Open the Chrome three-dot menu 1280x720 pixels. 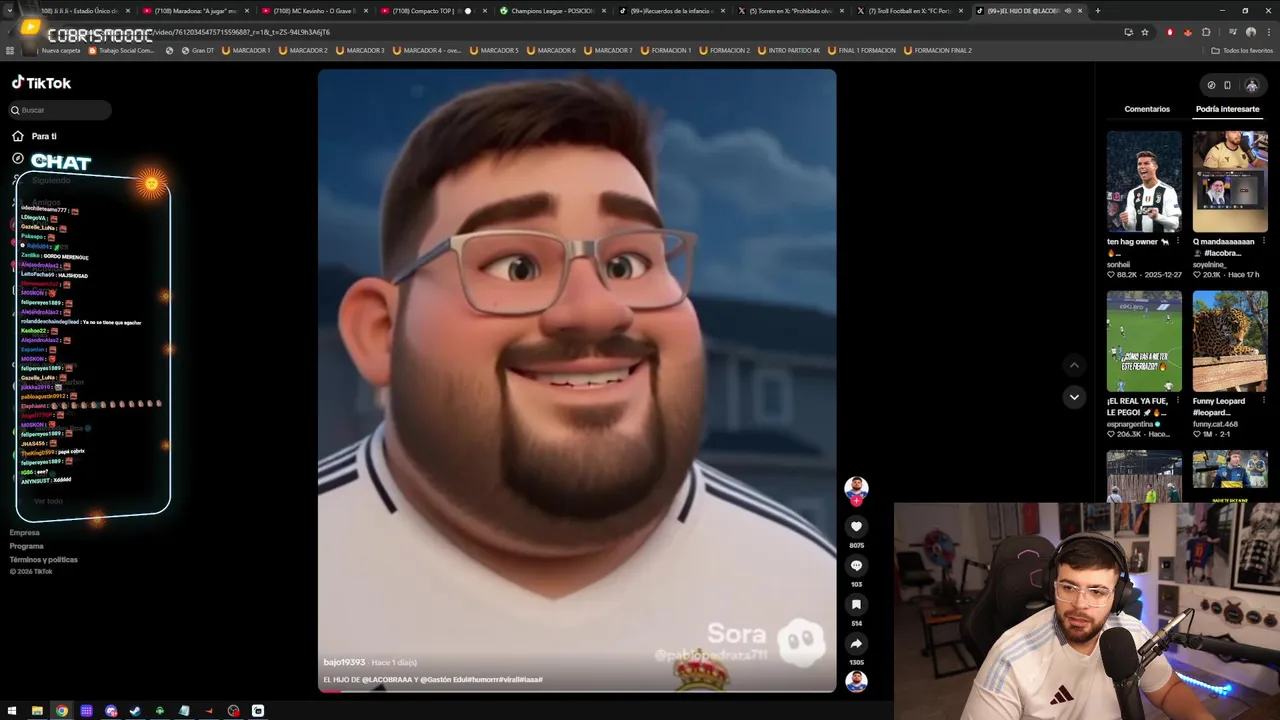1268,32
